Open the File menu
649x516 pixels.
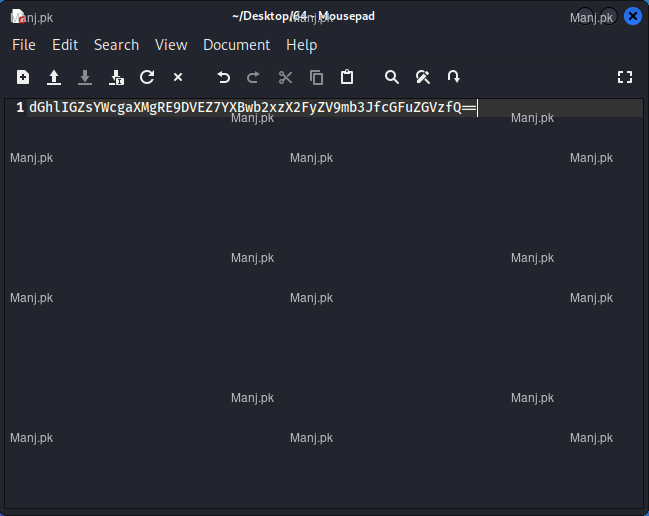tap(24, 45)
